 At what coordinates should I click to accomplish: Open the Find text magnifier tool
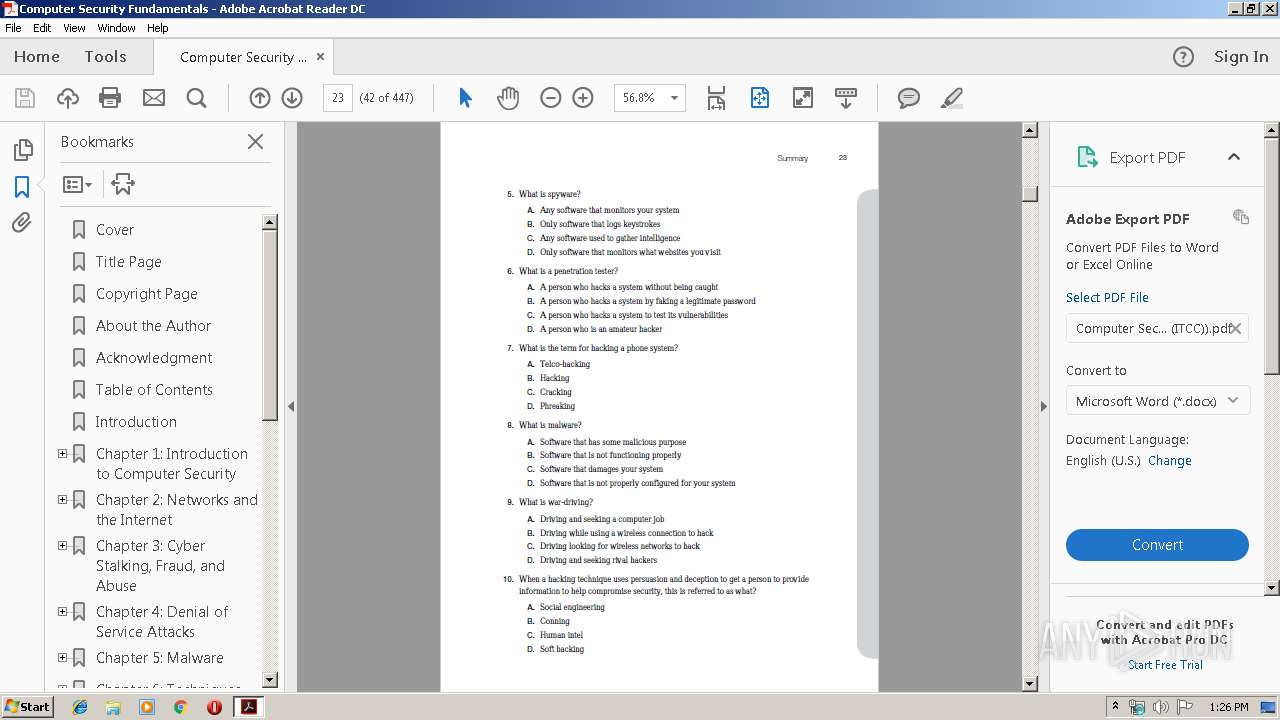[x=197, y=98]
